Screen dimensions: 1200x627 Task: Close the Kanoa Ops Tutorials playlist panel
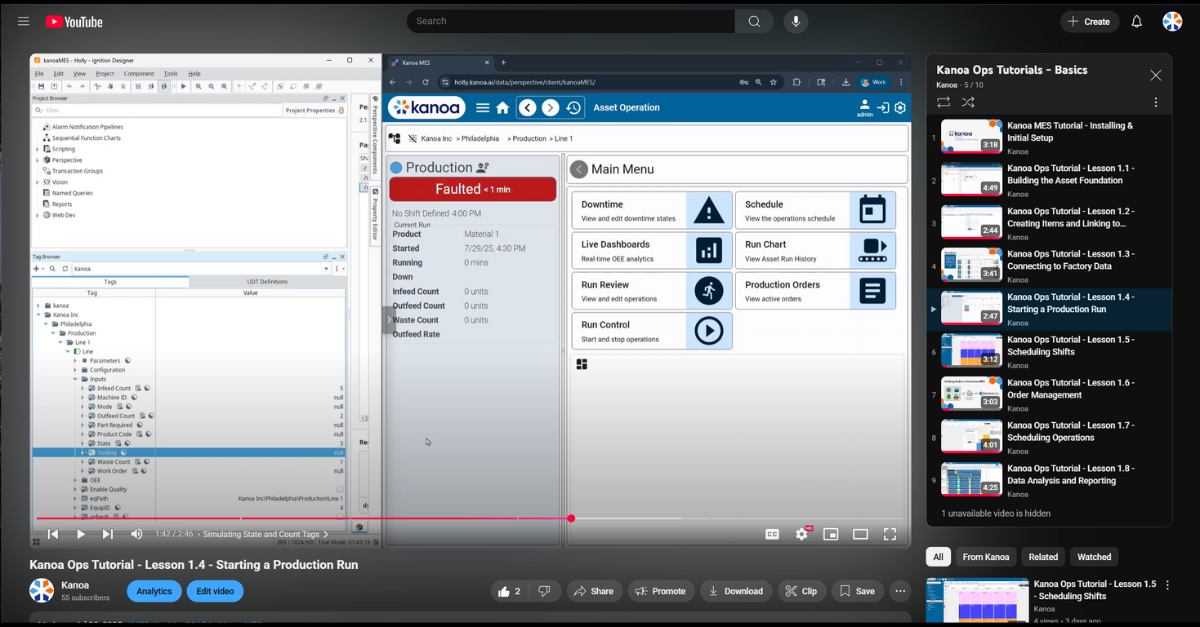point(1156,75)
